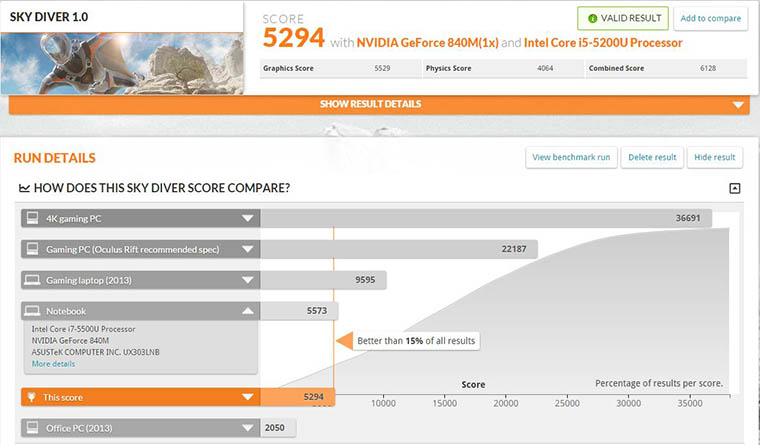Viewport: 760px width, 445px height.
Task: Click the Valid Result info icon
Action: [x=592, y=18]
